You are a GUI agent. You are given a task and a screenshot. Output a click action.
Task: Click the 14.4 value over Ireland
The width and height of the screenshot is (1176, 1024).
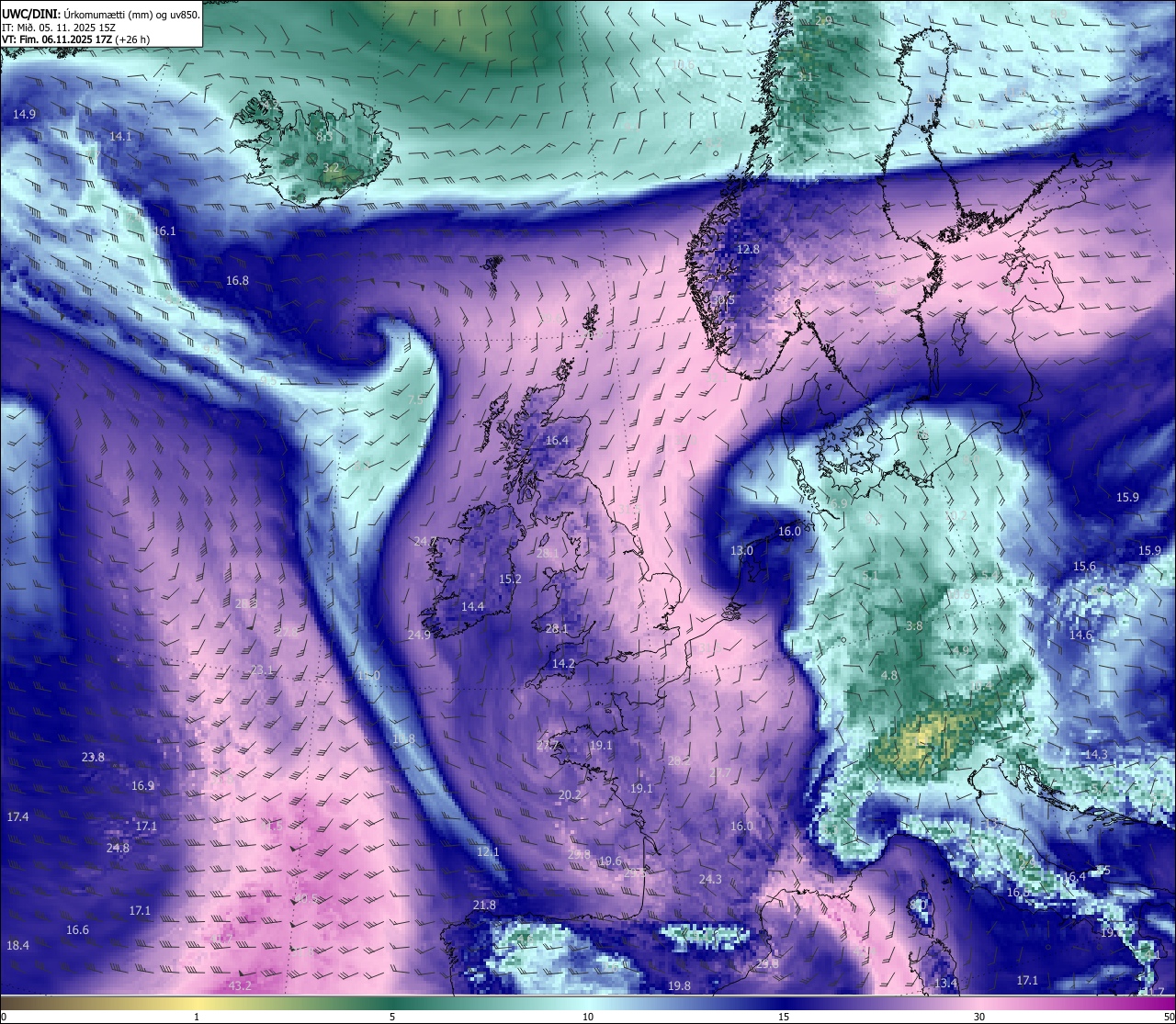pos(472,606)
